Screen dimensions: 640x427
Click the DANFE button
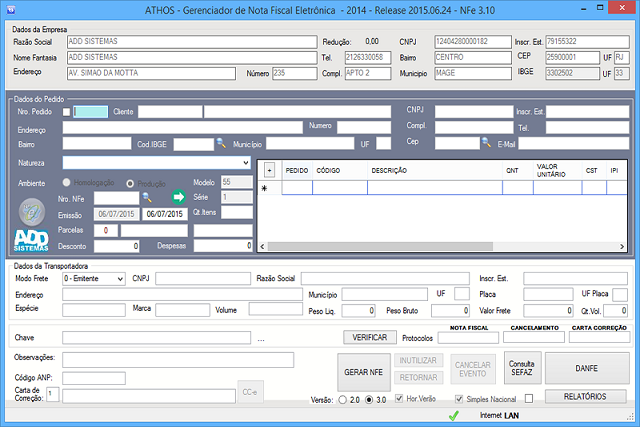[587, 368]
